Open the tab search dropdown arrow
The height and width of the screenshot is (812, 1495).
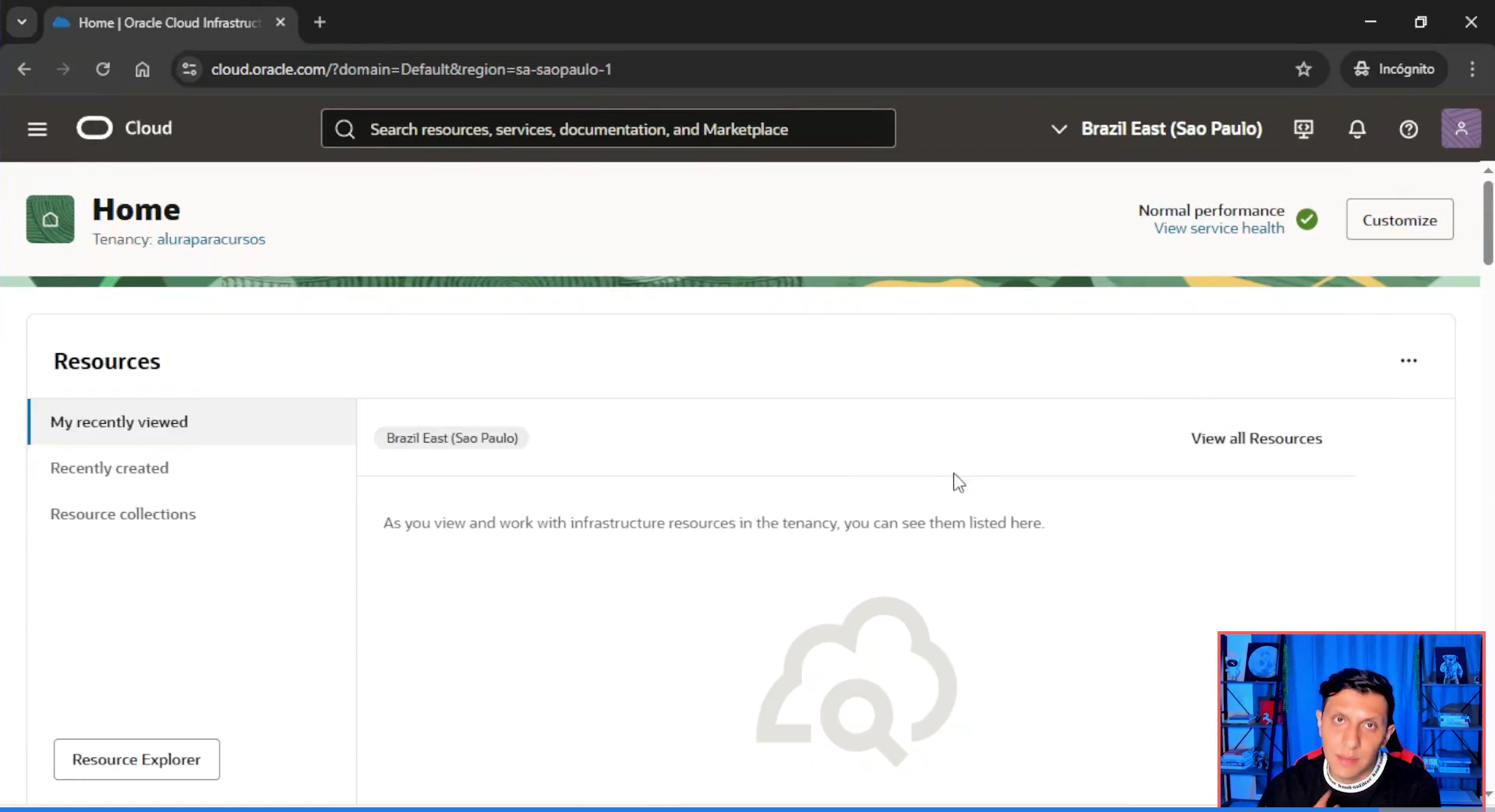click(x=22, y=23)
